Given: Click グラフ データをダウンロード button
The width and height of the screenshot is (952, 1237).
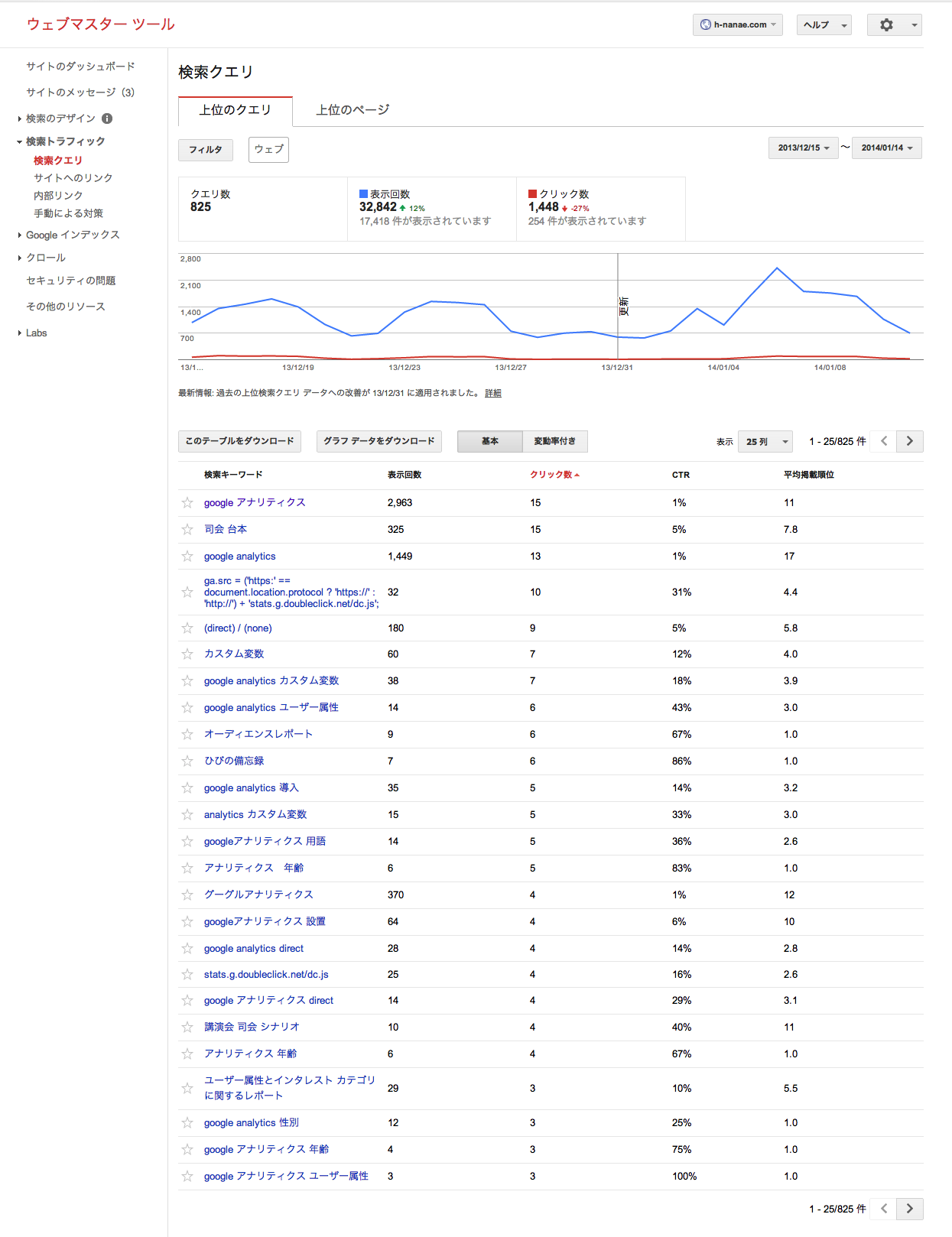Looking at the screenshot, I should pyautogui.click(x=379, y=441).
